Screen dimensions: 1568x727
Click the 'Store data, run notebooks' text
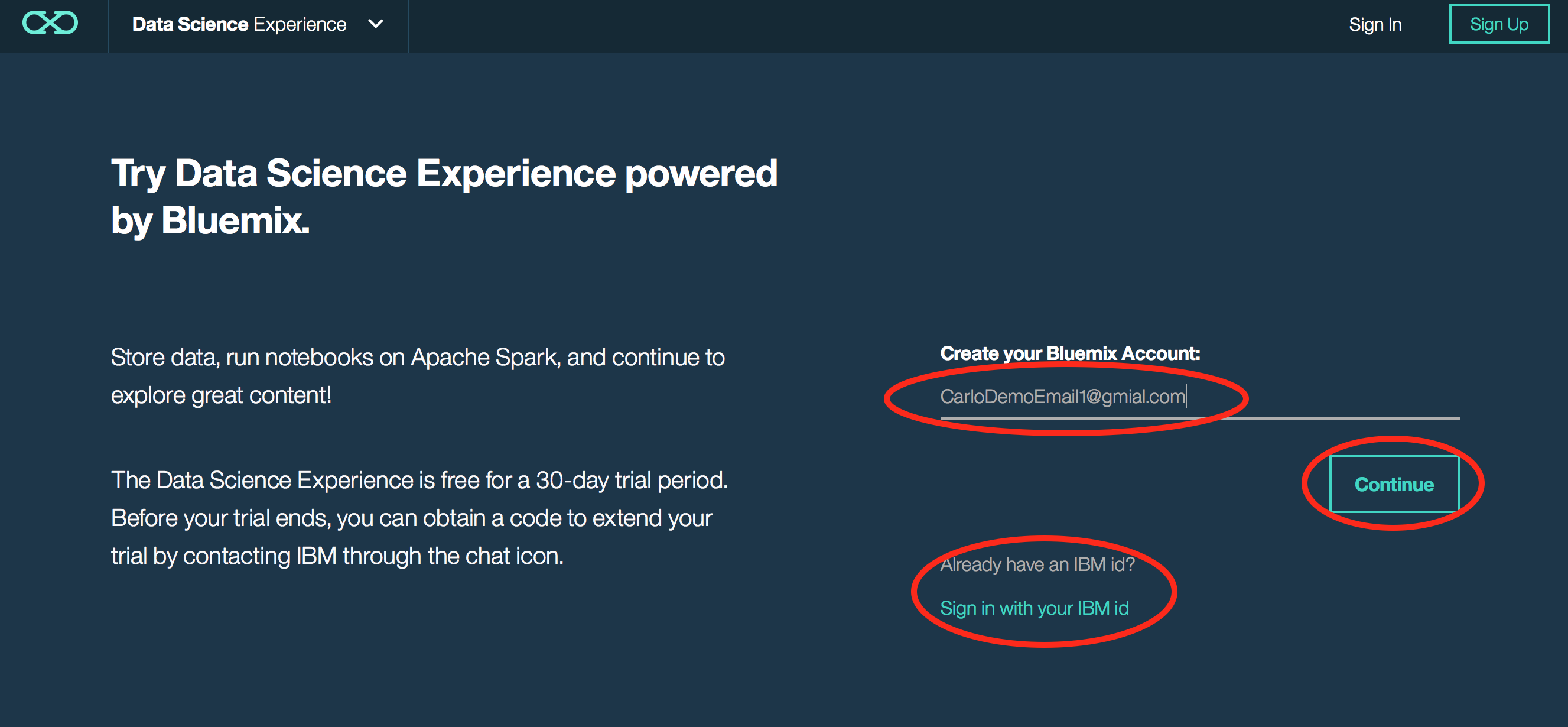(242, 358)
